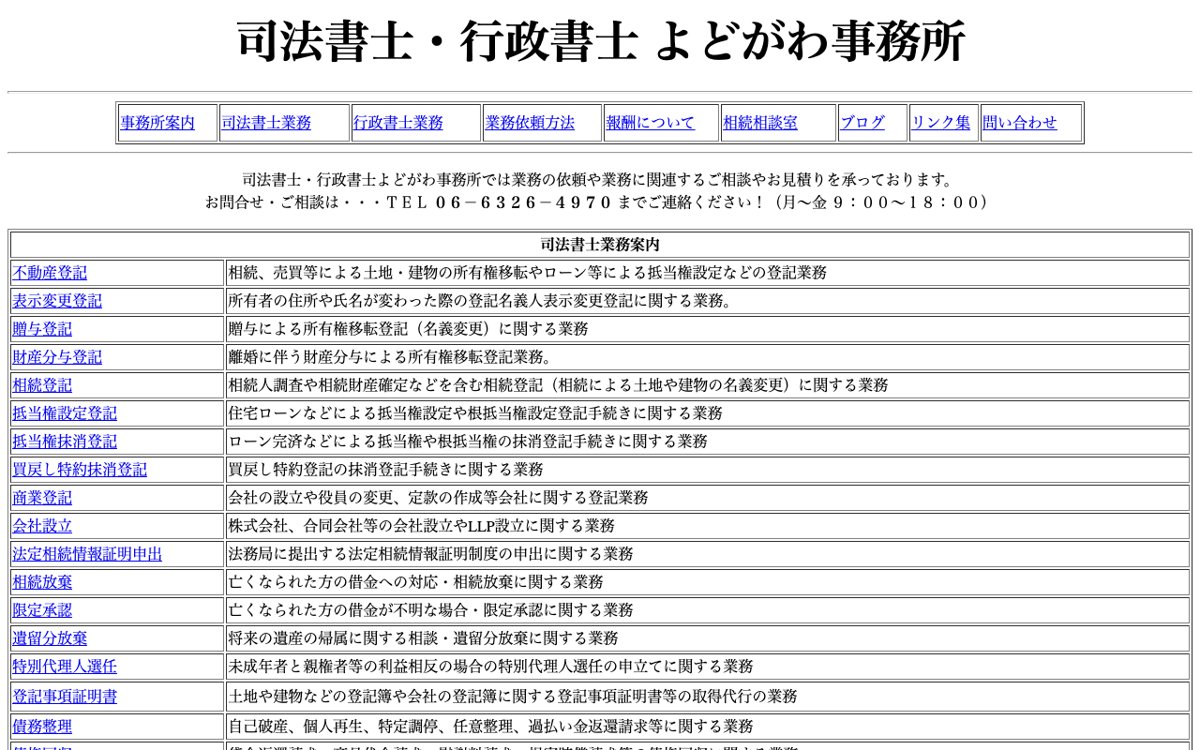Go to 行政書士業務 page
This screenshot has width=1200, height=750.
click(398, 123)
